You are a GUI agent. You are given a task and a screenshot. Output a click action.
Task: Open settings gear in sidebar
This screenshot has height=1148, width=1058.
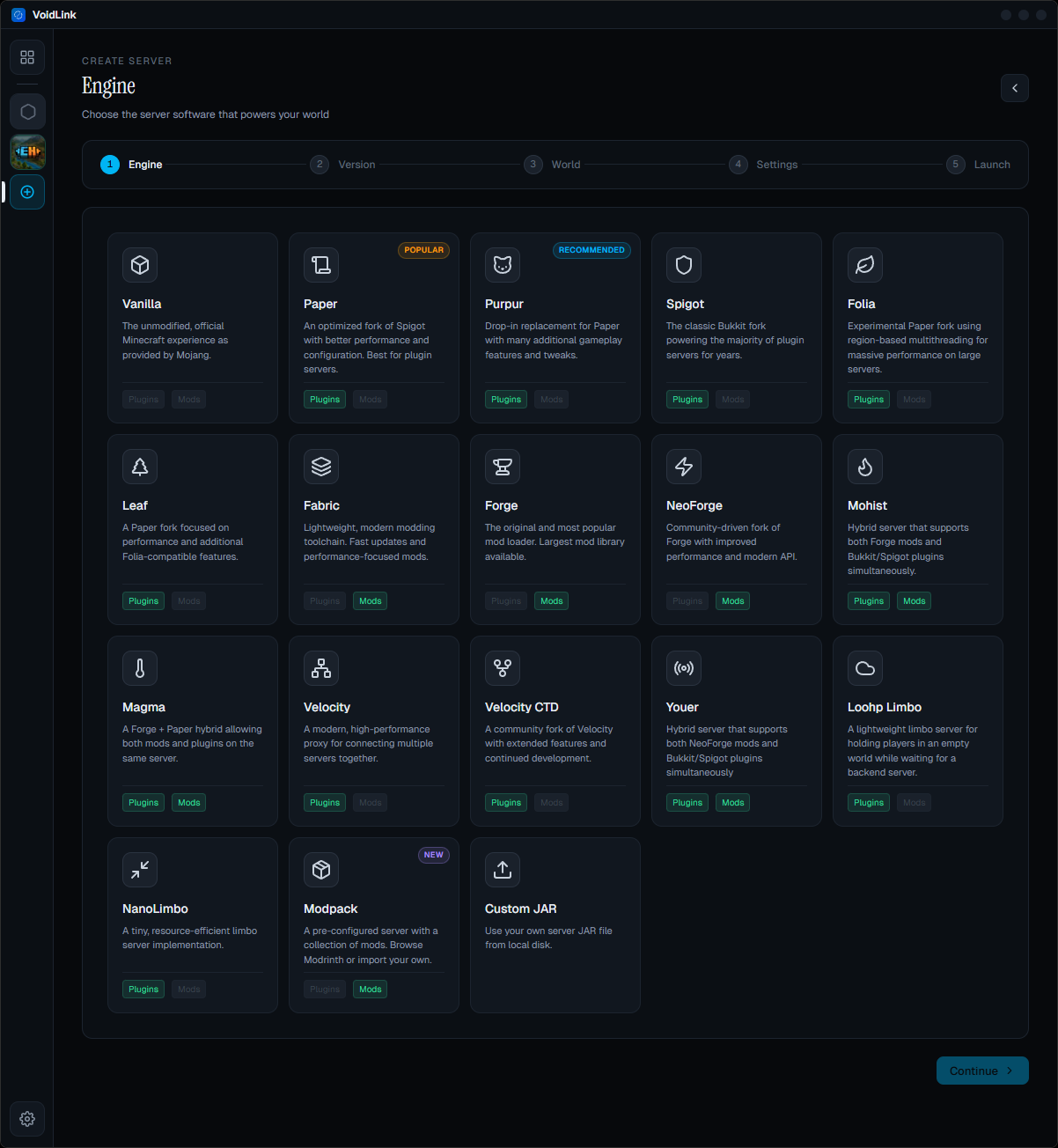(x=27, y=1119)
